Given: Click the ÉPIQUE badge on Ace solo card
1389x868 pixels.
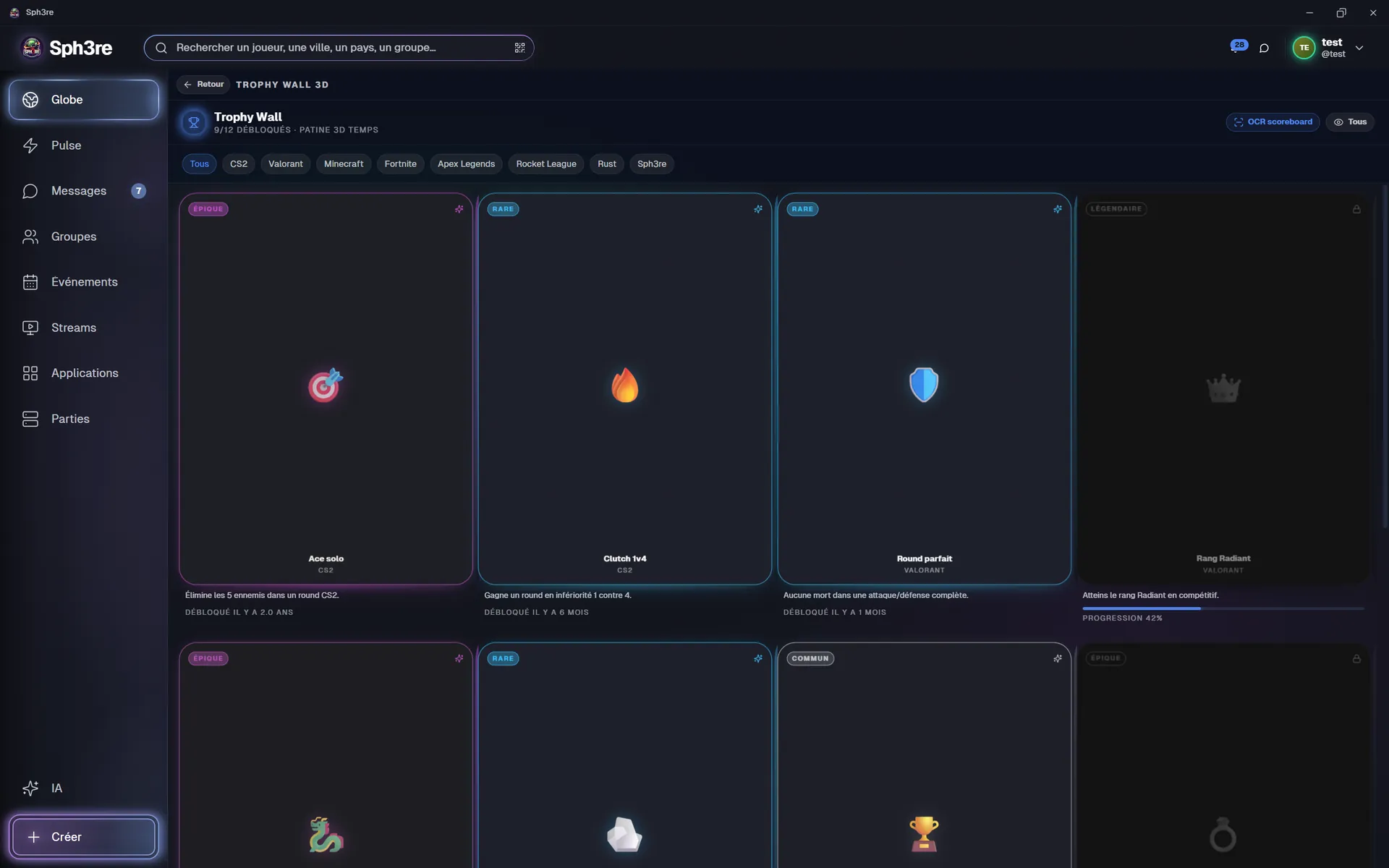Looking at the screenshot, I should click(208, 209).
